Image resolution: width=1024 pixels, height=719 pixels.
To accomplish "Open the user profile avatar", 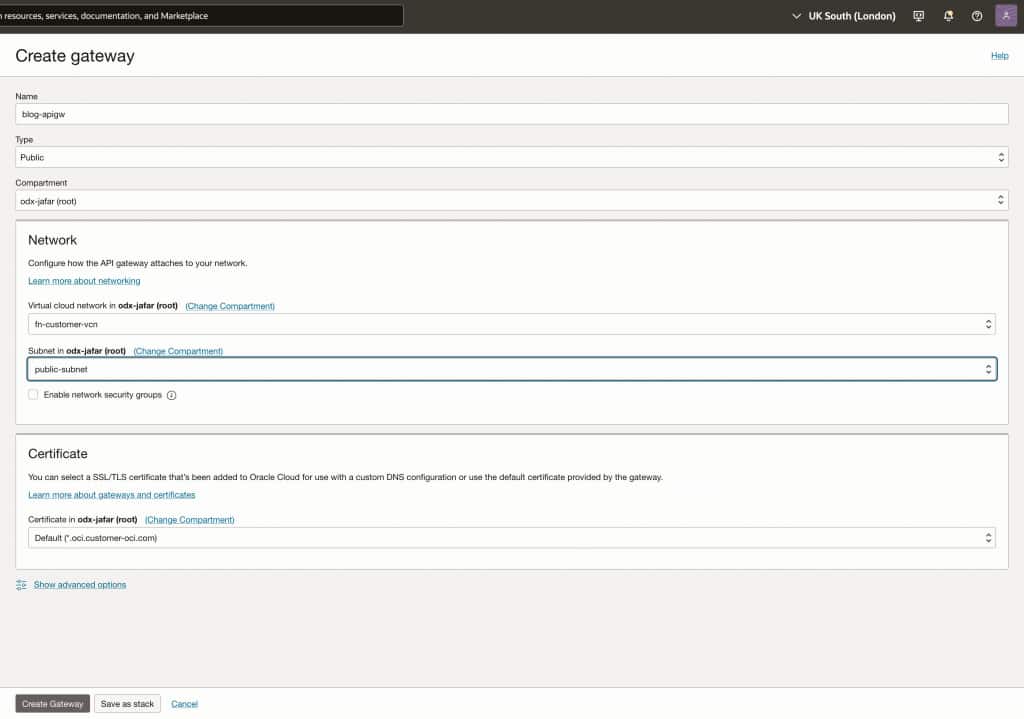I will 1006,16.
